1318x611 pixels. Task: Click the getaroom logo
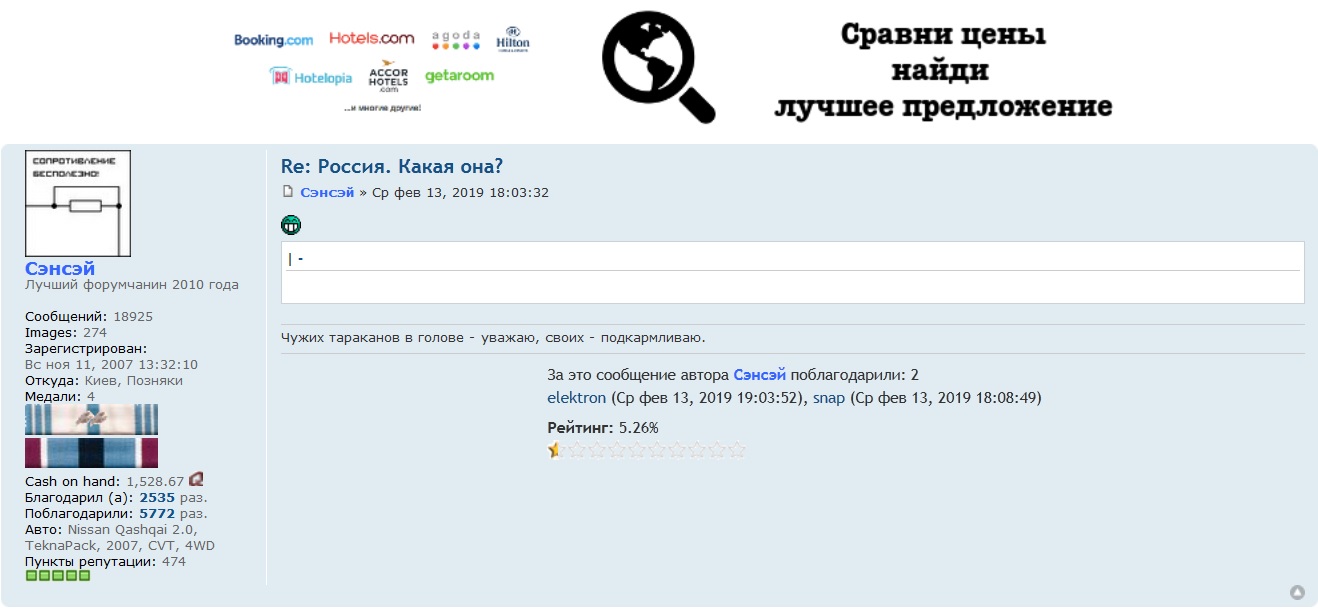pyautogui.click(x=459, y=76)
